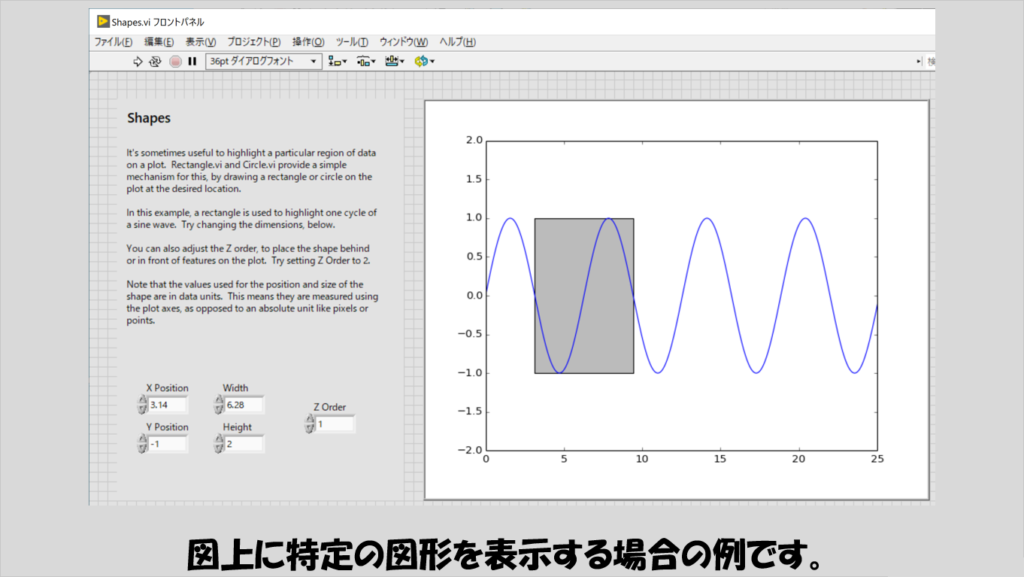Screen dimensions: 1024x577
Task: Open the Reorder objects tool menu
Action: pyautogui.click(x=424, y=62)
